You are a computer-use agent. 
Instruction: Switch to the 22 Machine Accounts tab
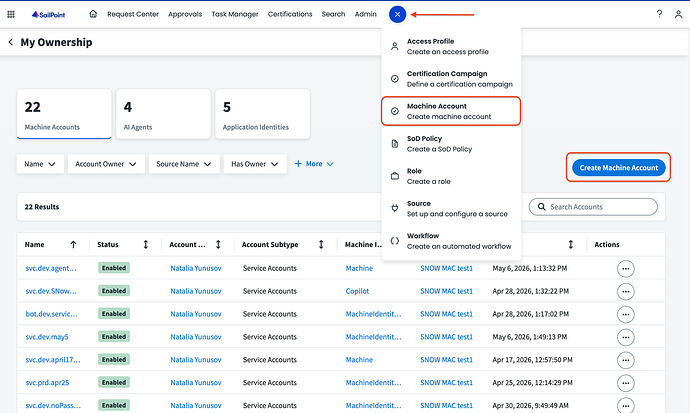pyautogui.click(x=64, y=114)
